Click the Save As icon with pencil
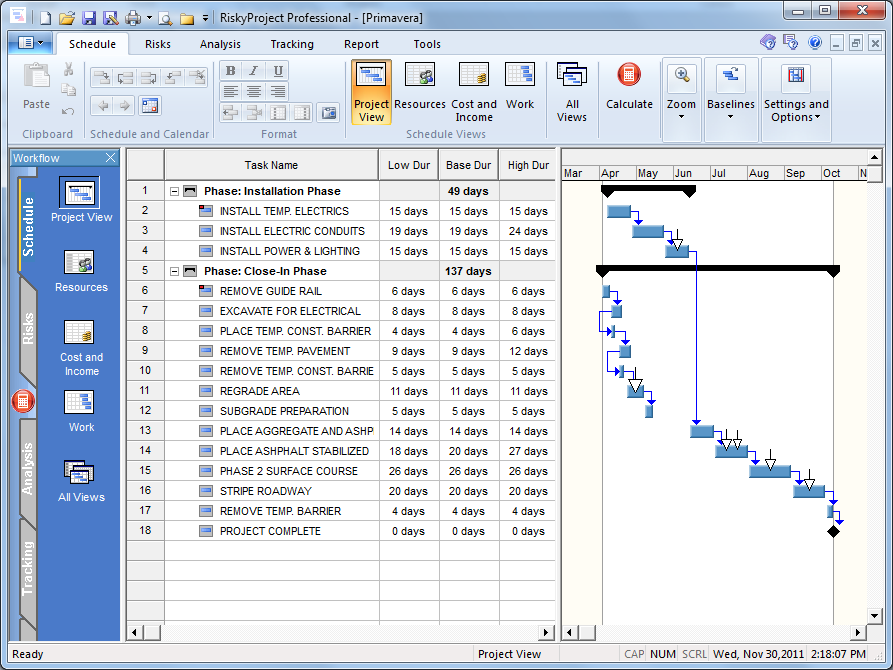This screenshot has width=893, height=670. point(110,18)
